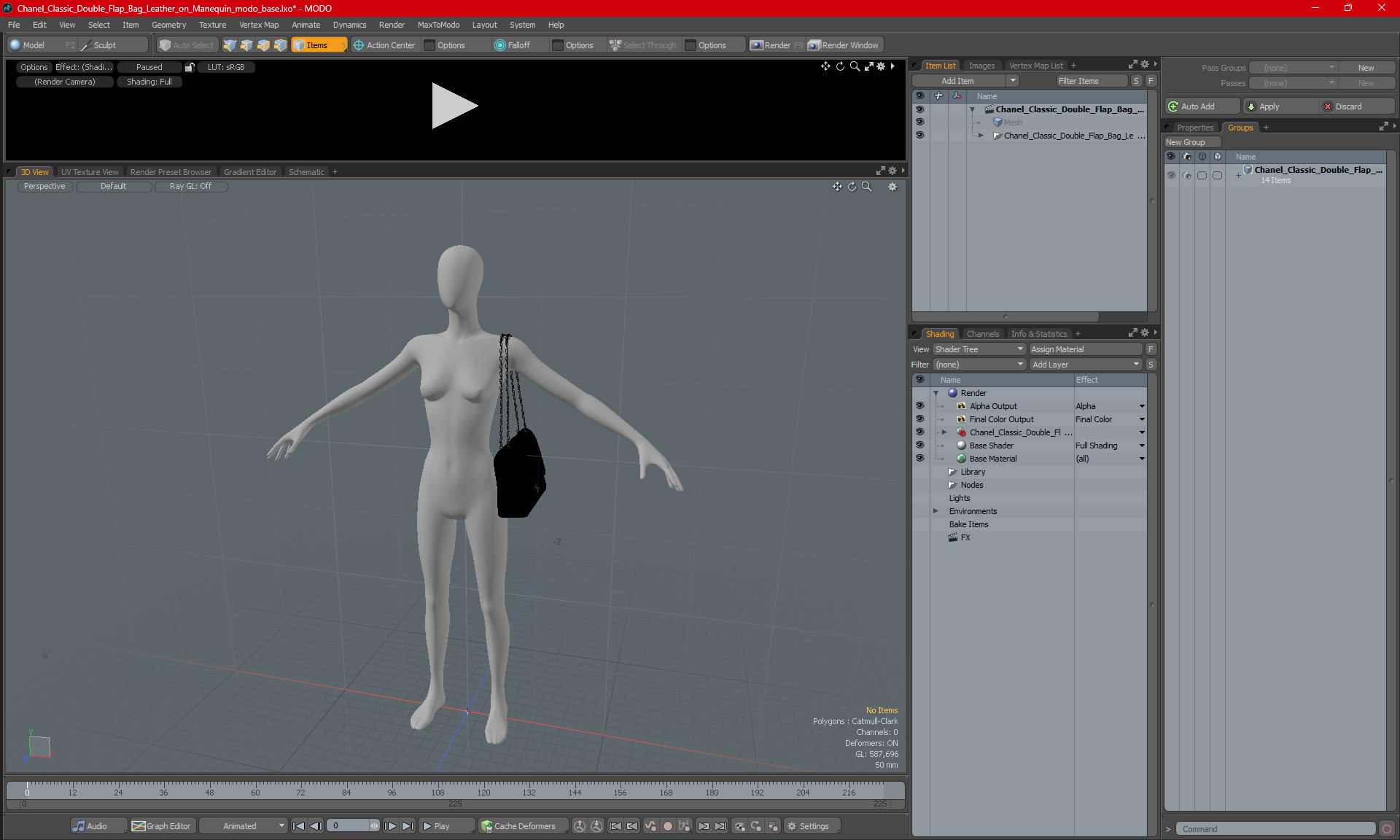Open the MaxToModo menu
1400x840 pixels.
[438, 25]
